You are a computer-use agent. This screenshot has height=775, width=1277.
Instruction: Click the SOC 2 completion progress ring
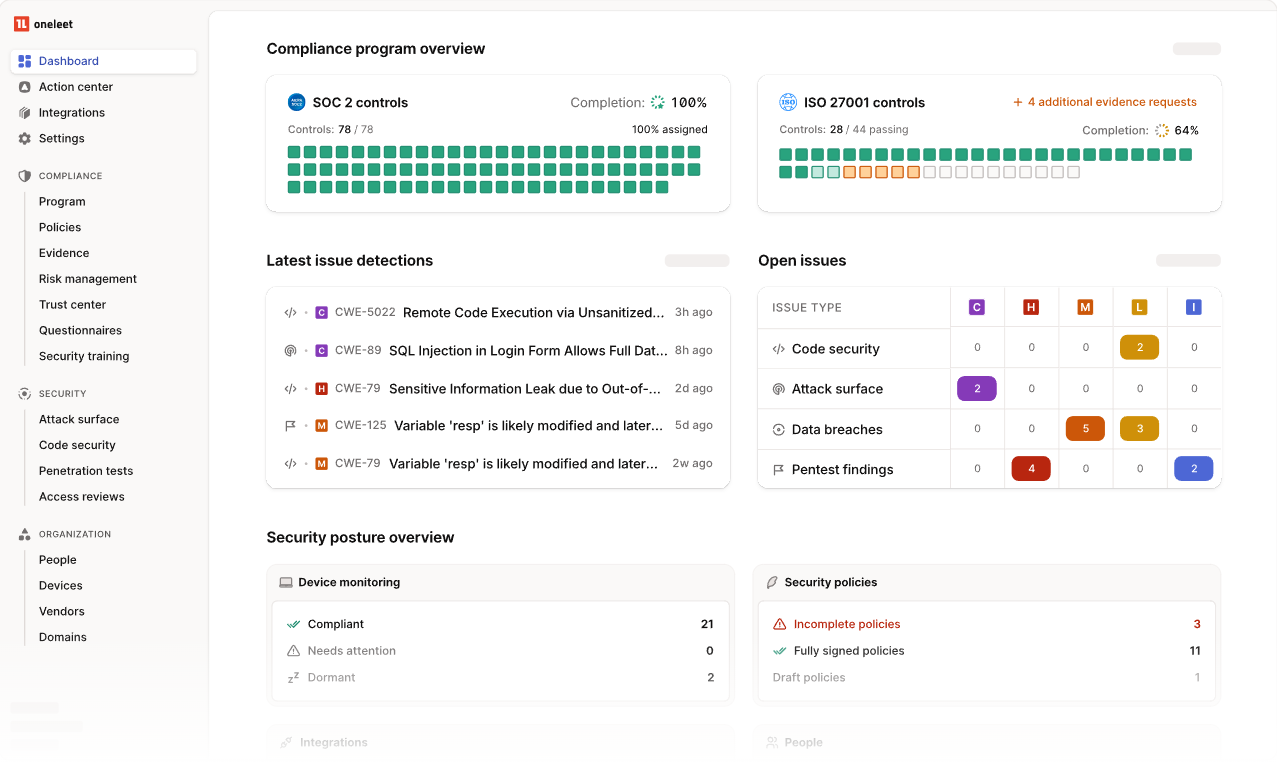[658, 101]
